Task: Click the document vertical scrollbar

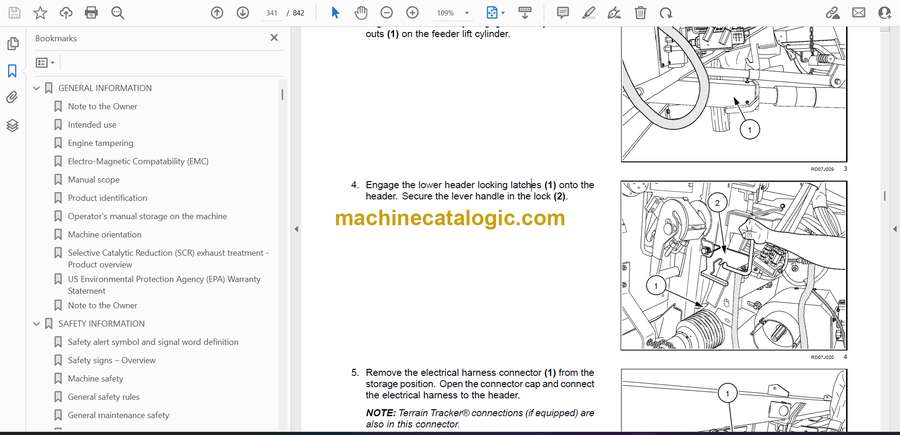Action: pyautogui.click(x=885, y=196)
